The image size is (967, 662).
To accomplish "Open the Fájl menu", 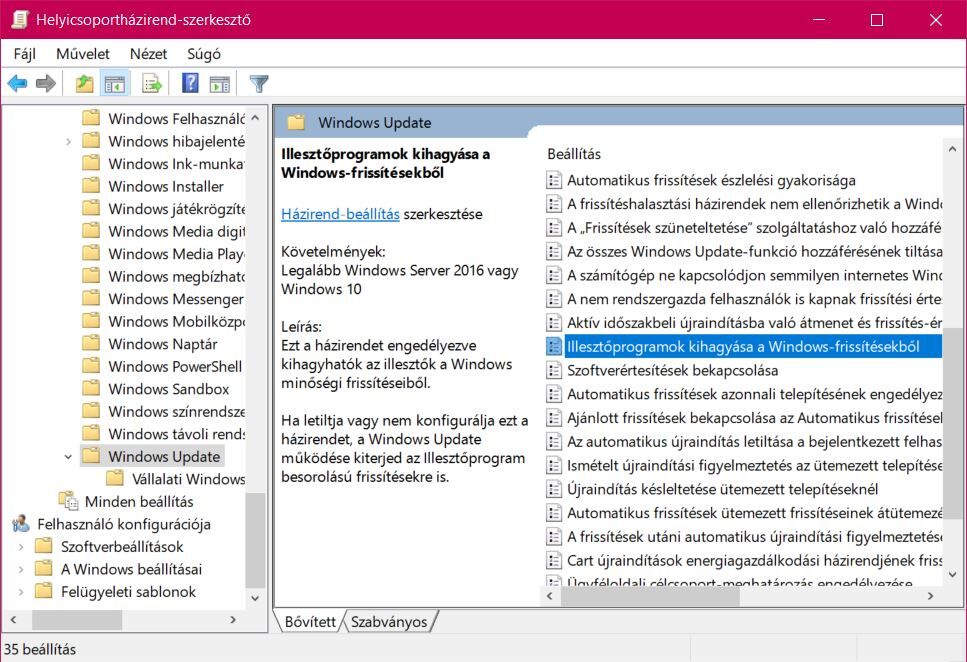I will pos(25,54).
